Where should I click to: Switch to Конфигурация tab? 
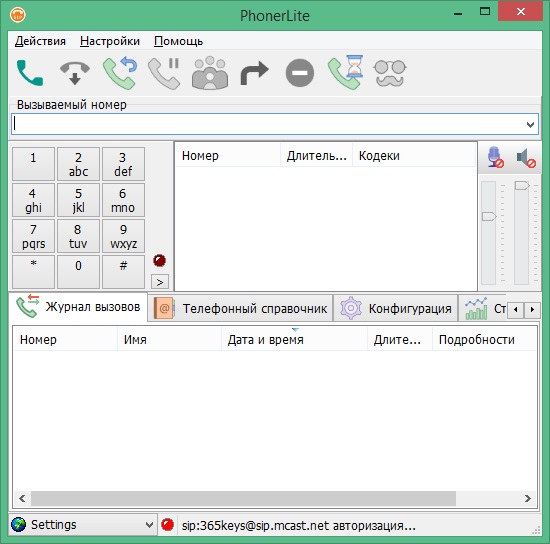pyautogui.click(x=396, y=308)
